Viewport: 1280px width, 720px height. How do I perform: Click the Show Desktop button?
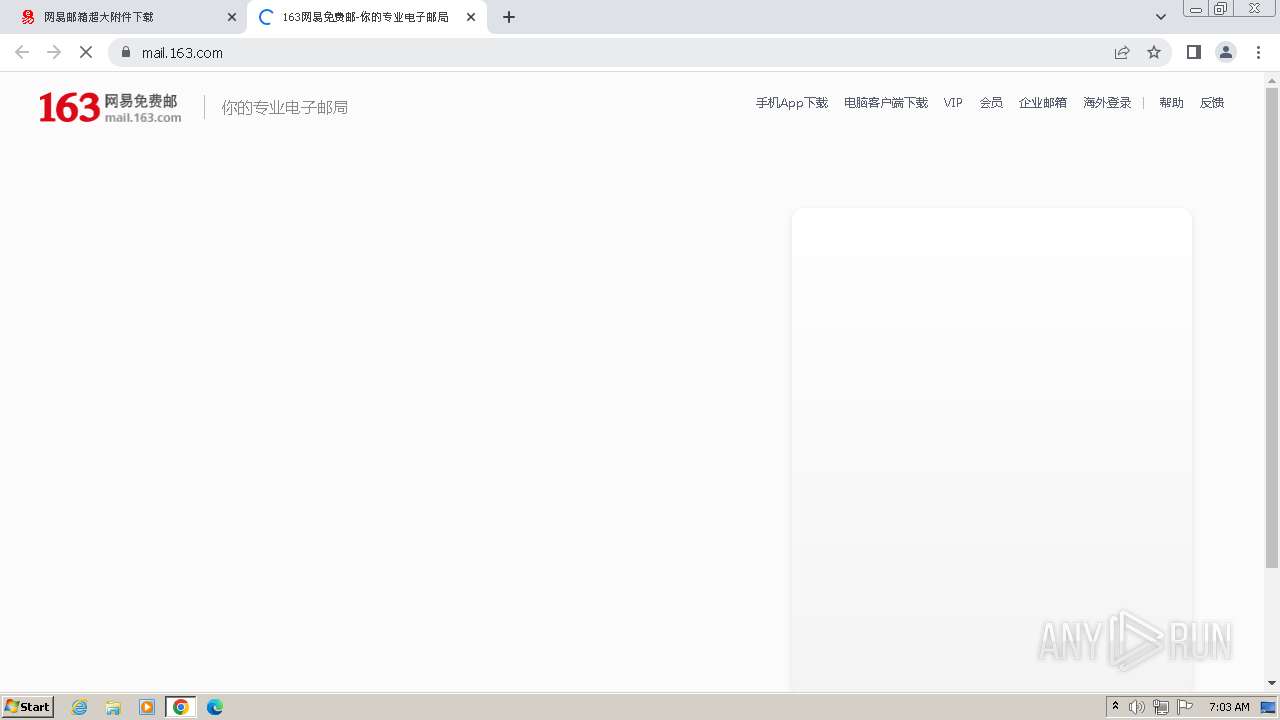(1268, 707)
